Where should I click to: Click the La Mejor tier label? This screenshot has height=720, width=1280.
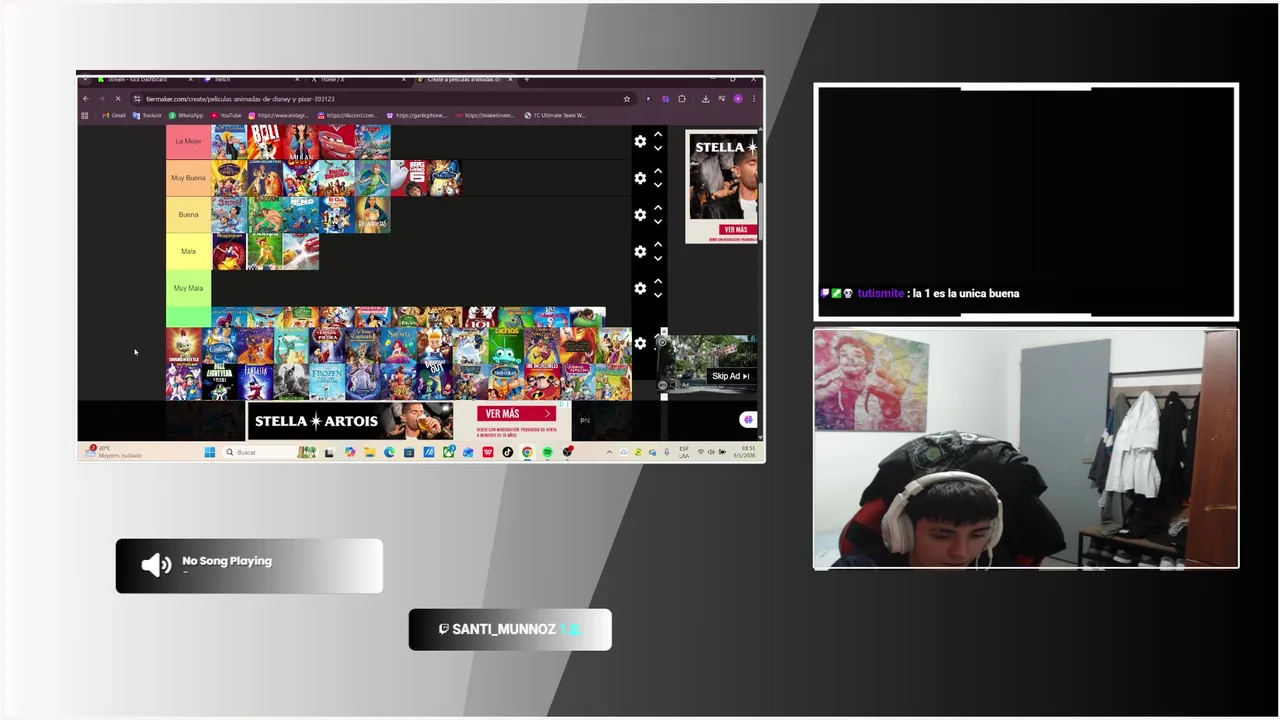click(188, 141)
